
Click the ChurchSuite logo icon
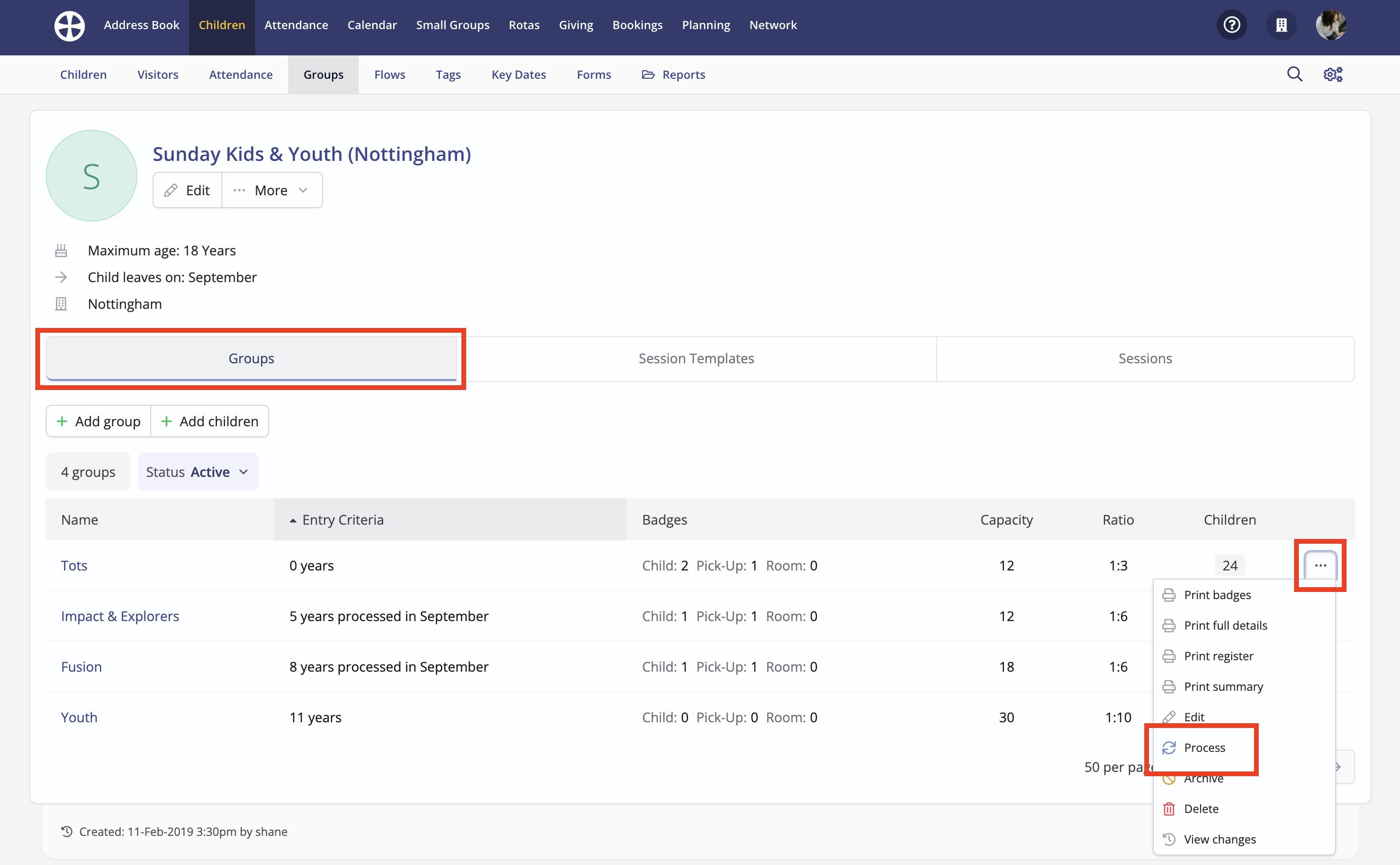tap(69, 26)
